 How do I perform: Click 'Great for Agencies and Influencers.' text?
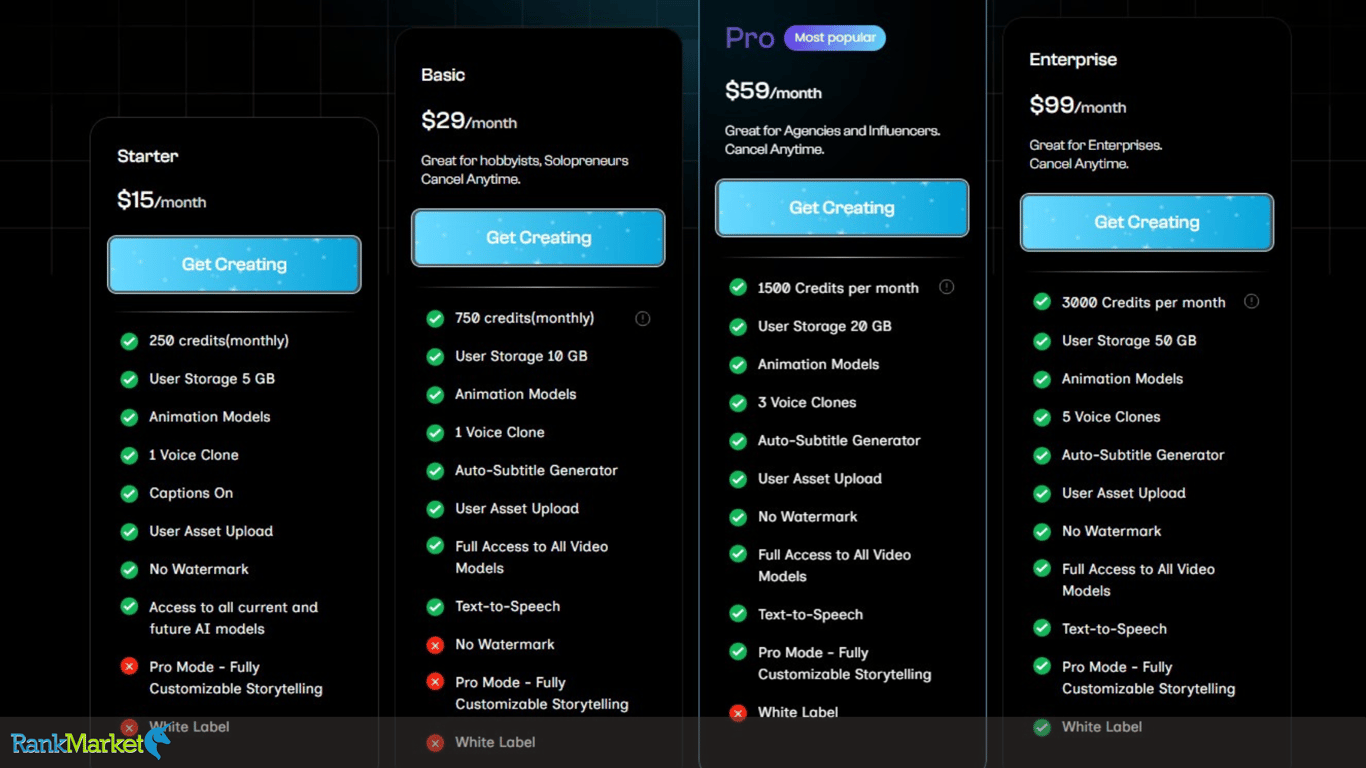pos(833,131)
